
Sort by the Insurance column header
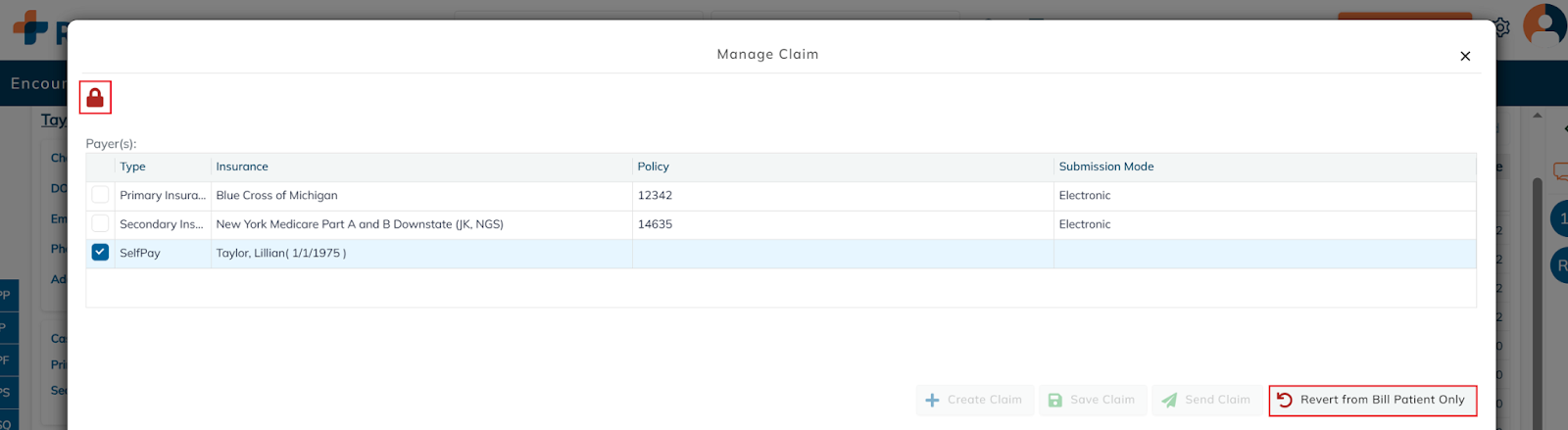(x=242, y=167)
